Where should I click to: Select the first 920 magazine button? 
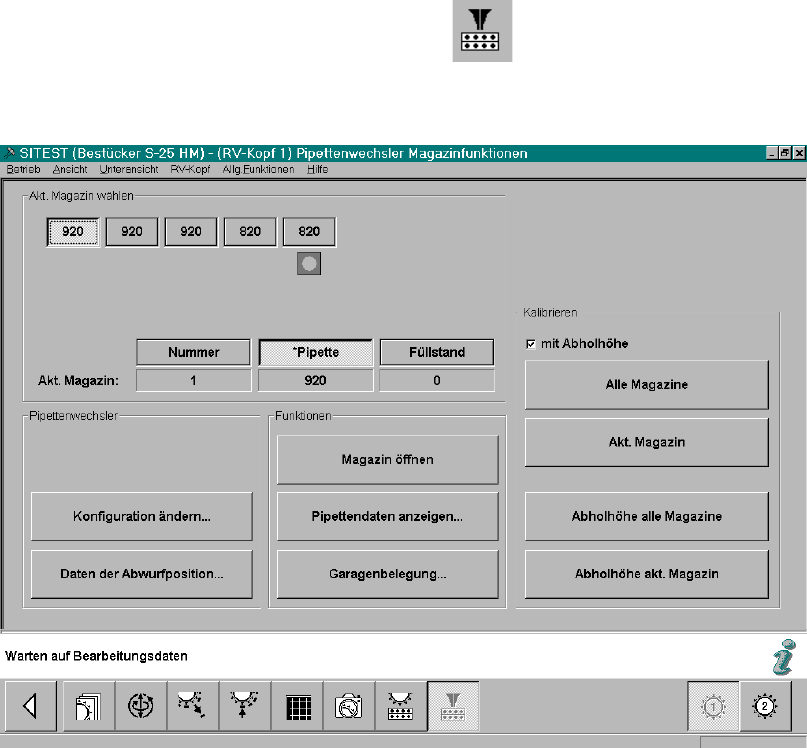73,232
